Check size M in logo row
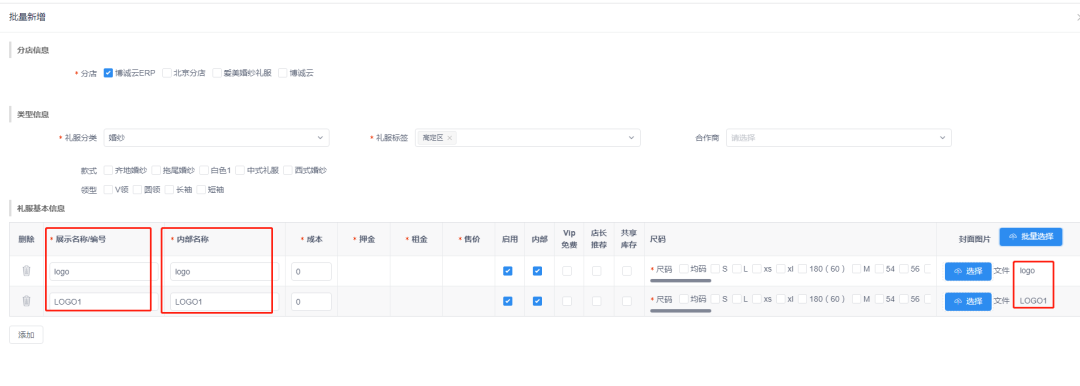Image resolution: width=1080 pixels, height=386 pixels. click(856, 269)
